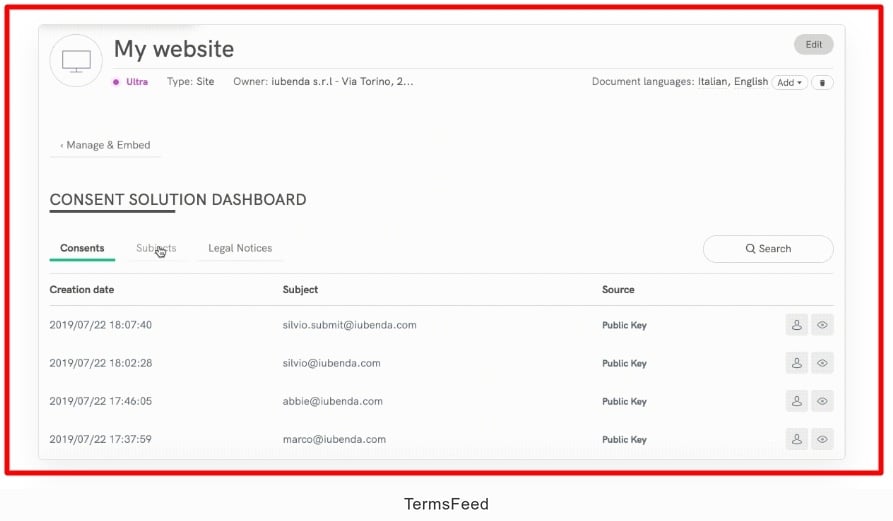Click the website monitor icon
893x521 pixels.
click(x=76, y=60)
